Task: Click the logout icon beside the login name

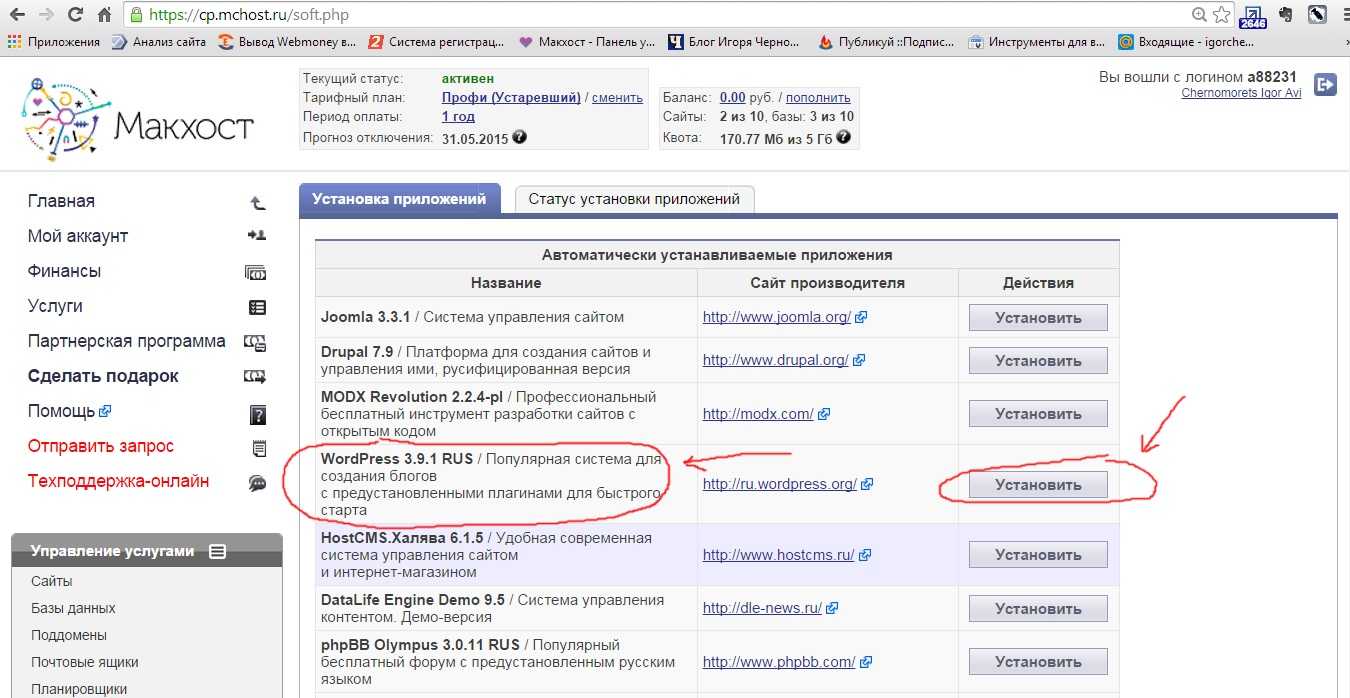Action: pyautogui.click(x=1325, y=85)
